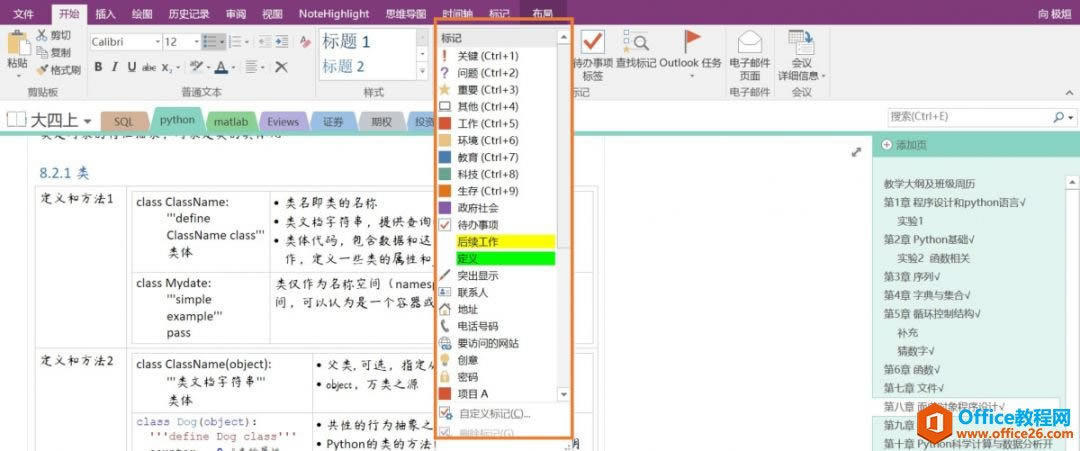Open the 大四上 notebook dropdown
The image size is (1080, 451).
(x=87, y=122)
